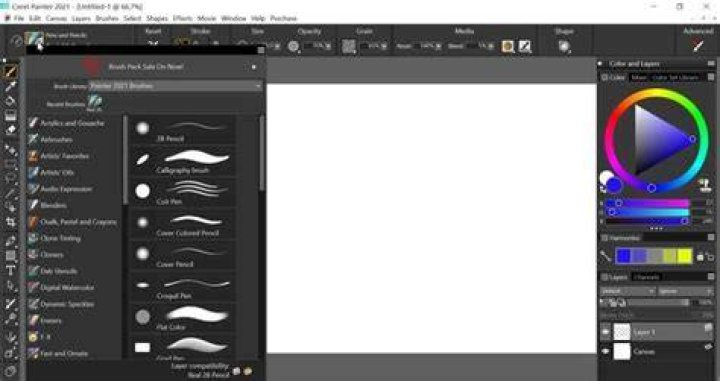
Task: Click the main blue color swatch
Action: [x=614, y=185]
